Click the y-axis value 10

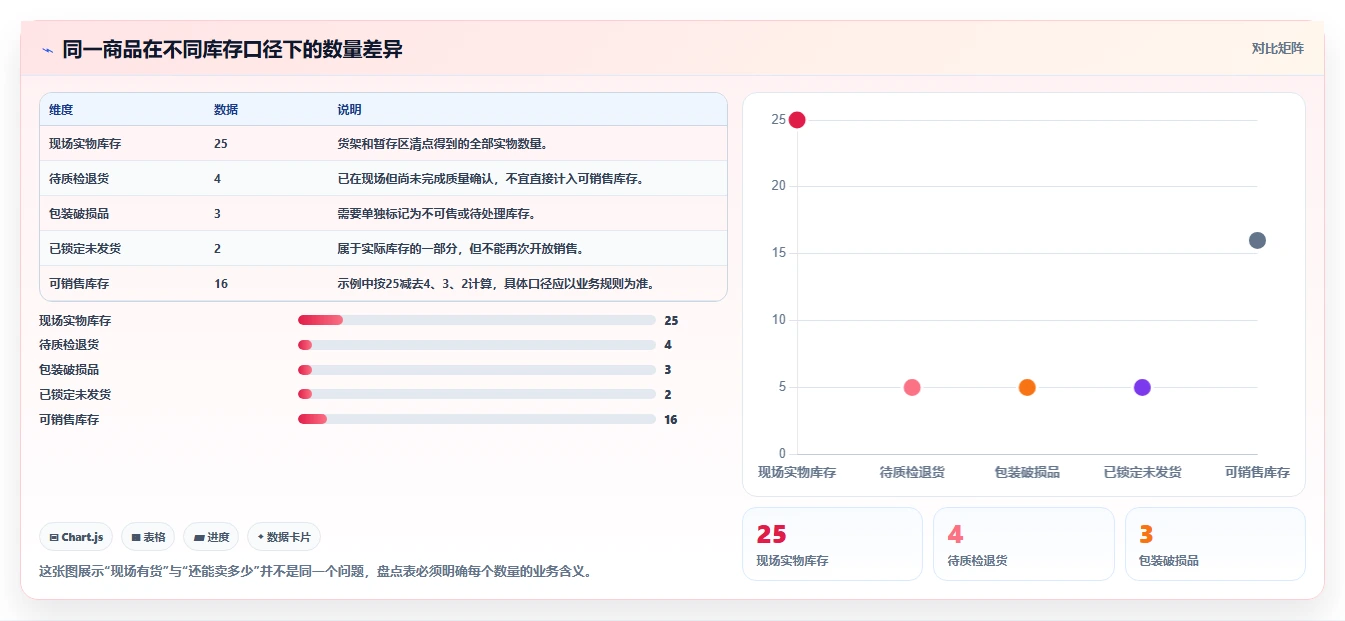tap(778, 320)
